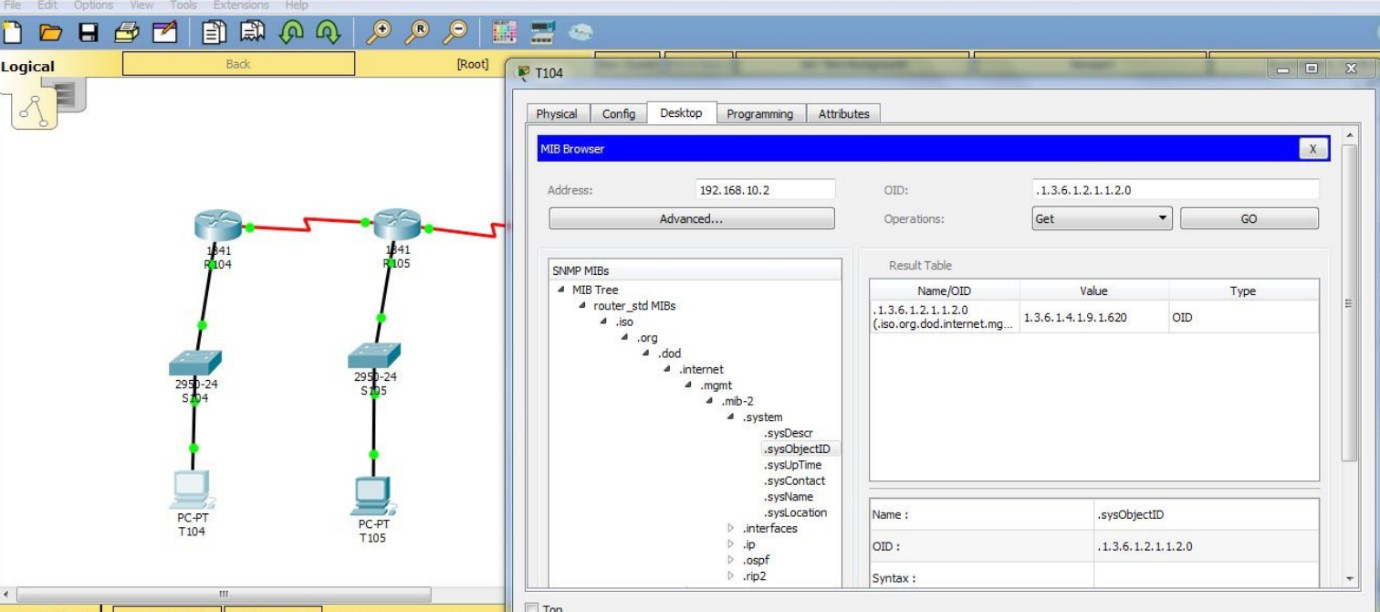Click the Undo green arrow icon
Screen dimensions: 1380x612
coord(291,33)
